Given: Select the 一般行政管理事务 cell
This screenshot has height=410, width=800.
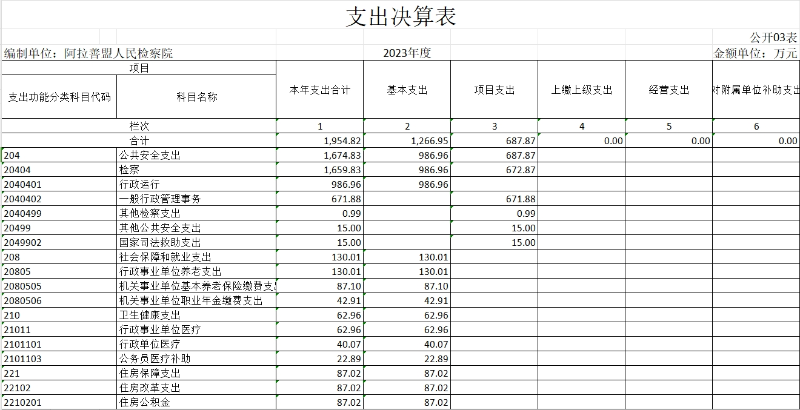Looking at the screenshot, I should pyautogui.click(x=197, y=199).
